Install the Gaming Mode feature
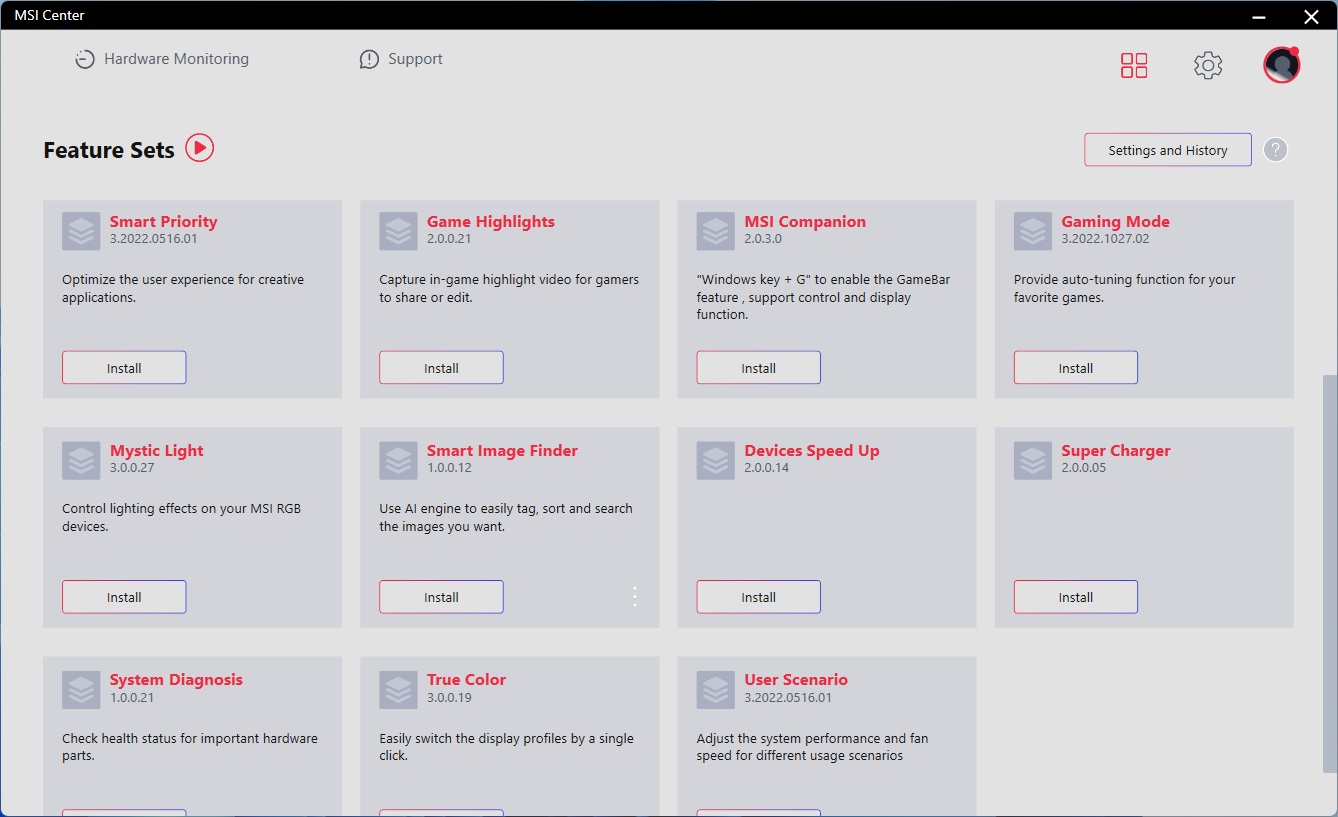This screenshot has height=817, width=1338. pos(1075,368)
